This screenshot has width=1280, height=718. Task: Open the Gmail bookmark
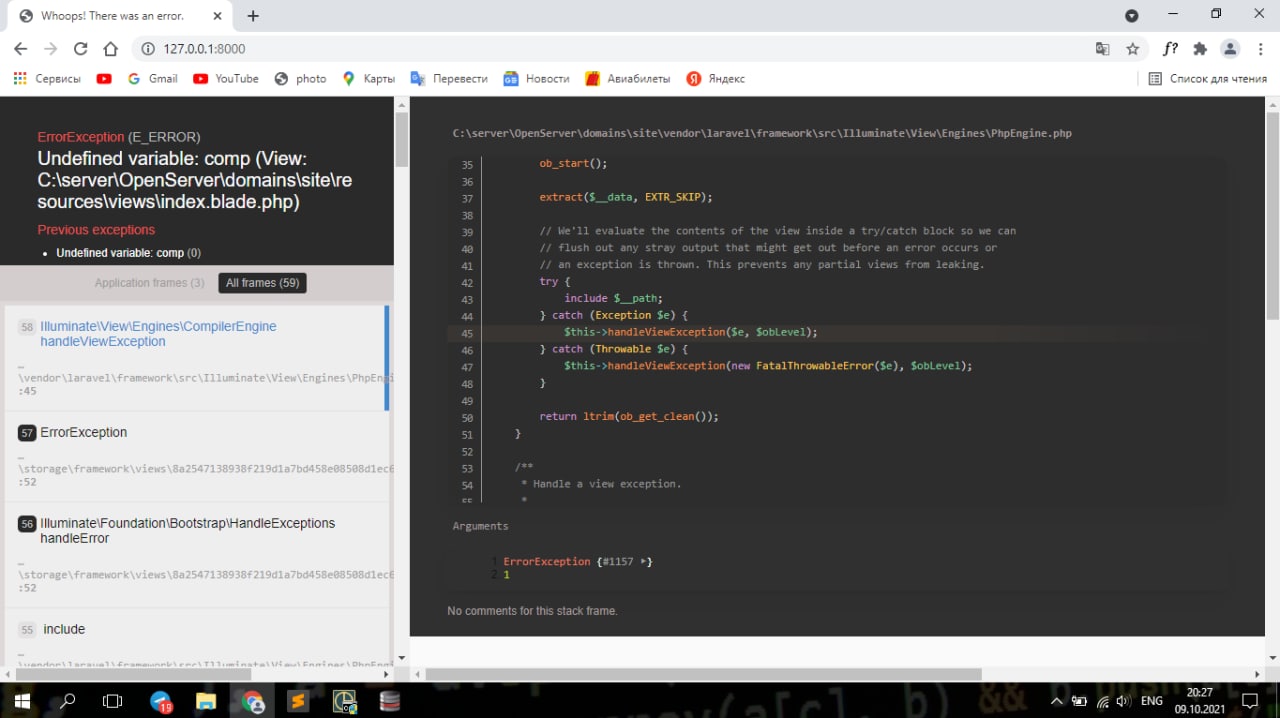[153, 79]
